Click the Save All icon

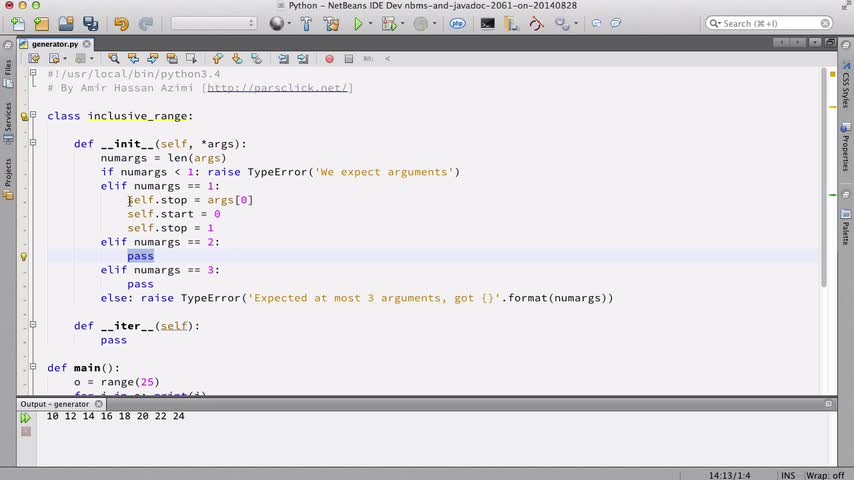[x=90, y=23]
